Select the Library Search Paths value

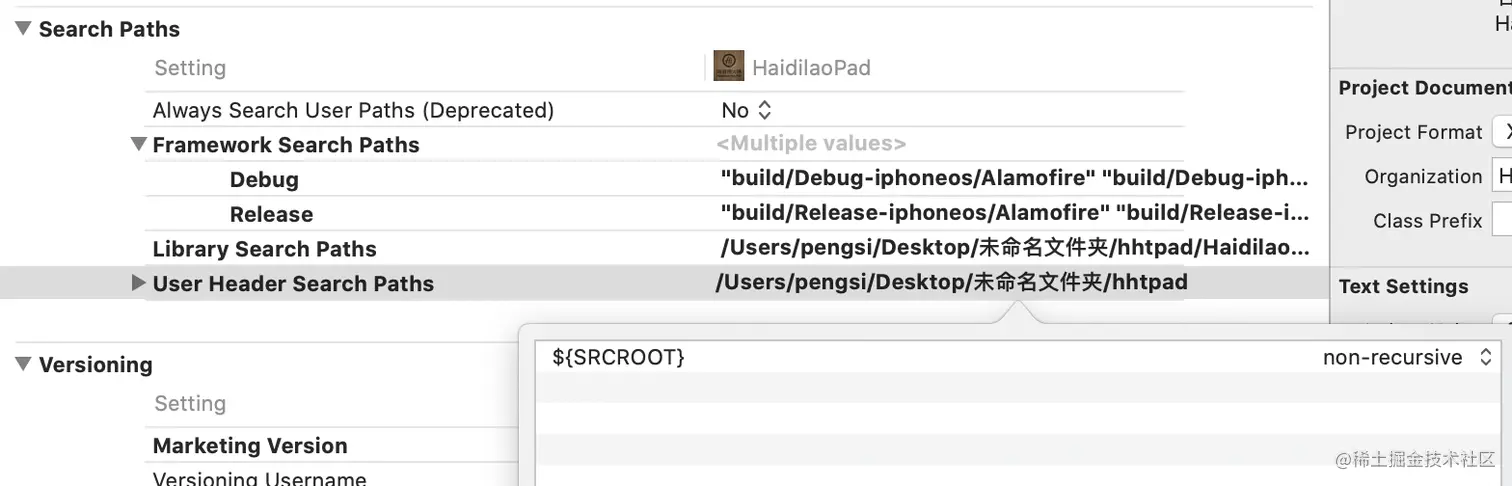pyautogui.click(x=1014, y=248)
